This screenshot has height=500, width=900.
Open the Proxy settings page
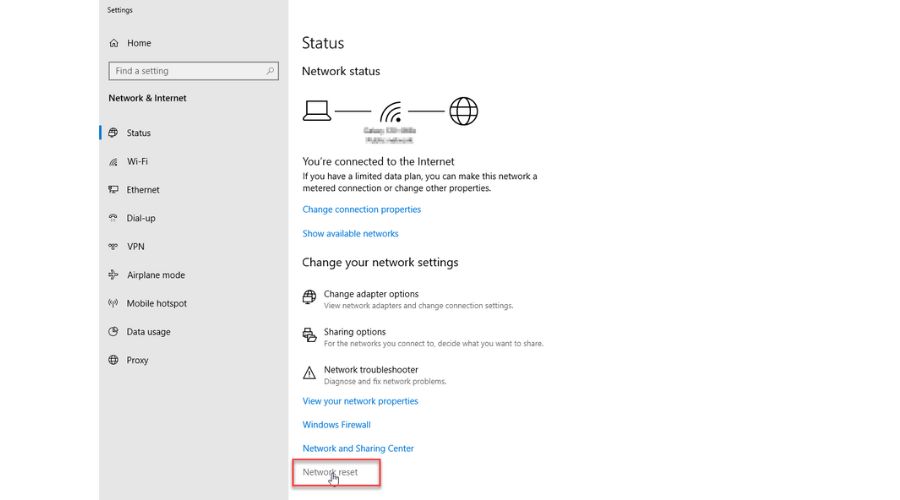click(137, 360)
